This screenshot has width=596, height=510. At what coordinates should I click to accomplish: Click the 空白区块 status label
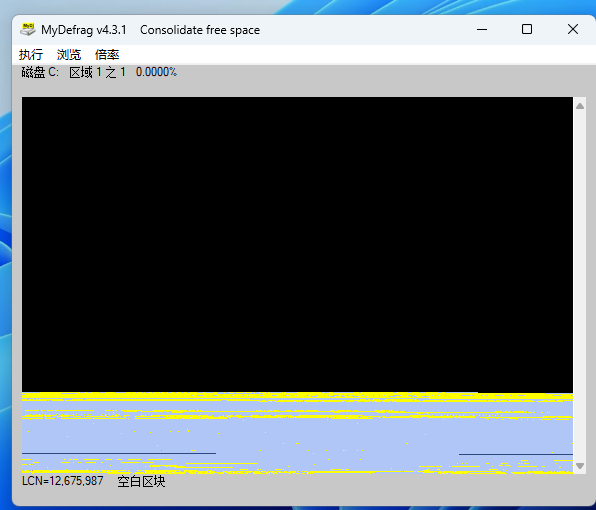click(x=141, y=481)
